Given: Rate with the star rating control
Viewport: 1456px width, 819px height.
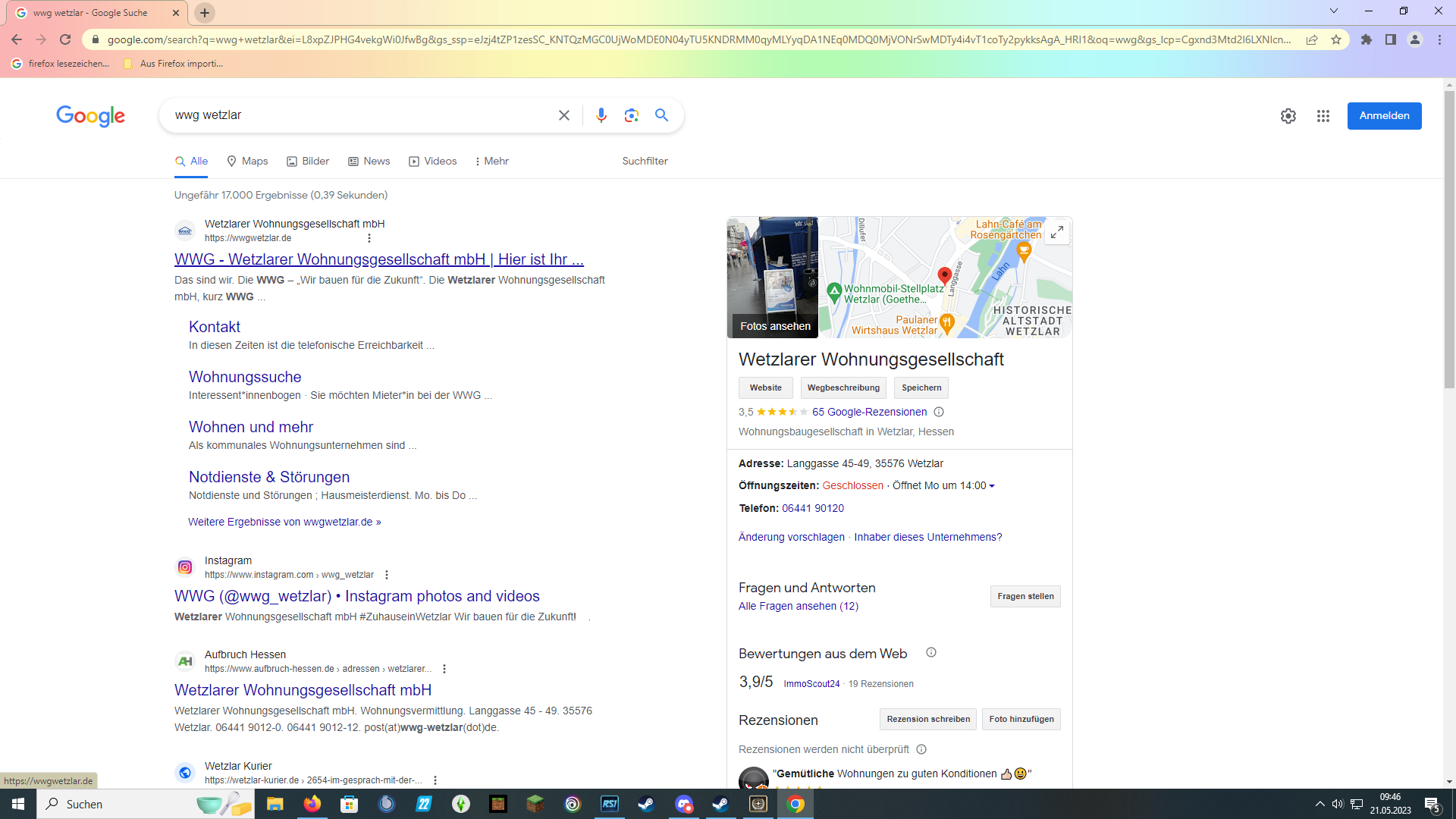Looking at the screenshot, I should pyautogui.click(x=781, y=412).
